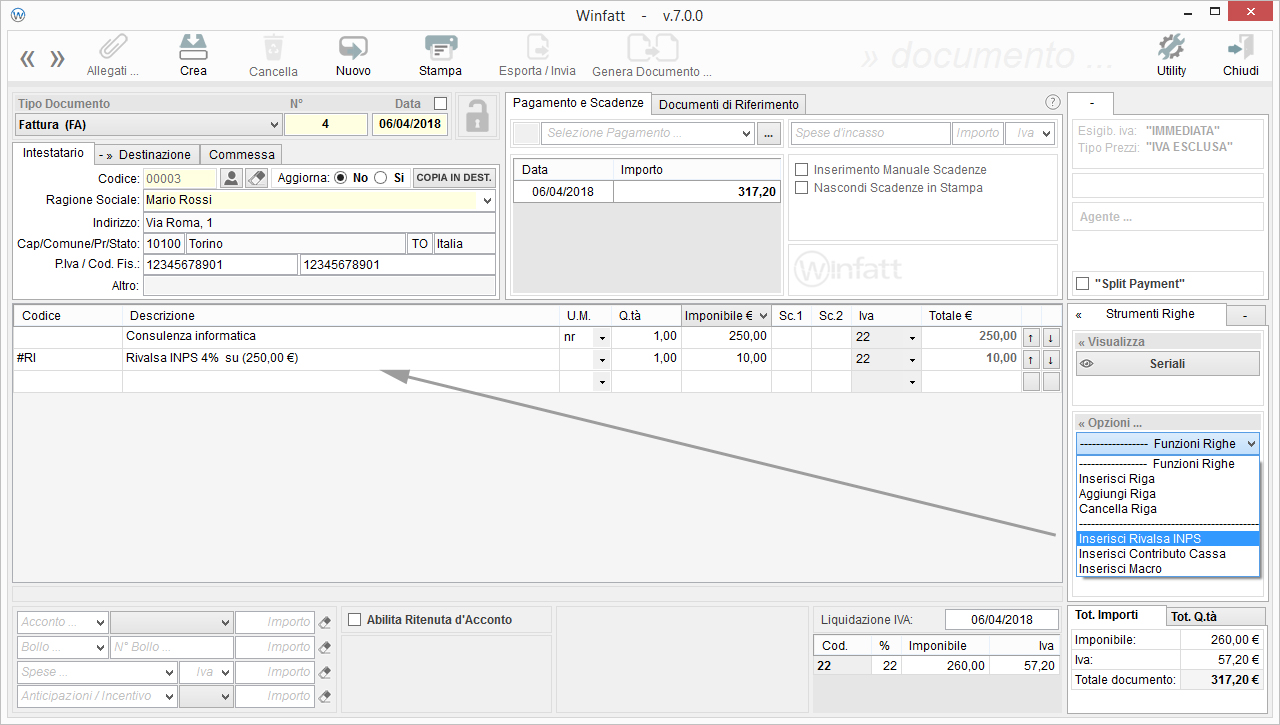1280x725 pixels.
Task: Open Imponibile € column header dropdown
Action: [x=763, y=316]
